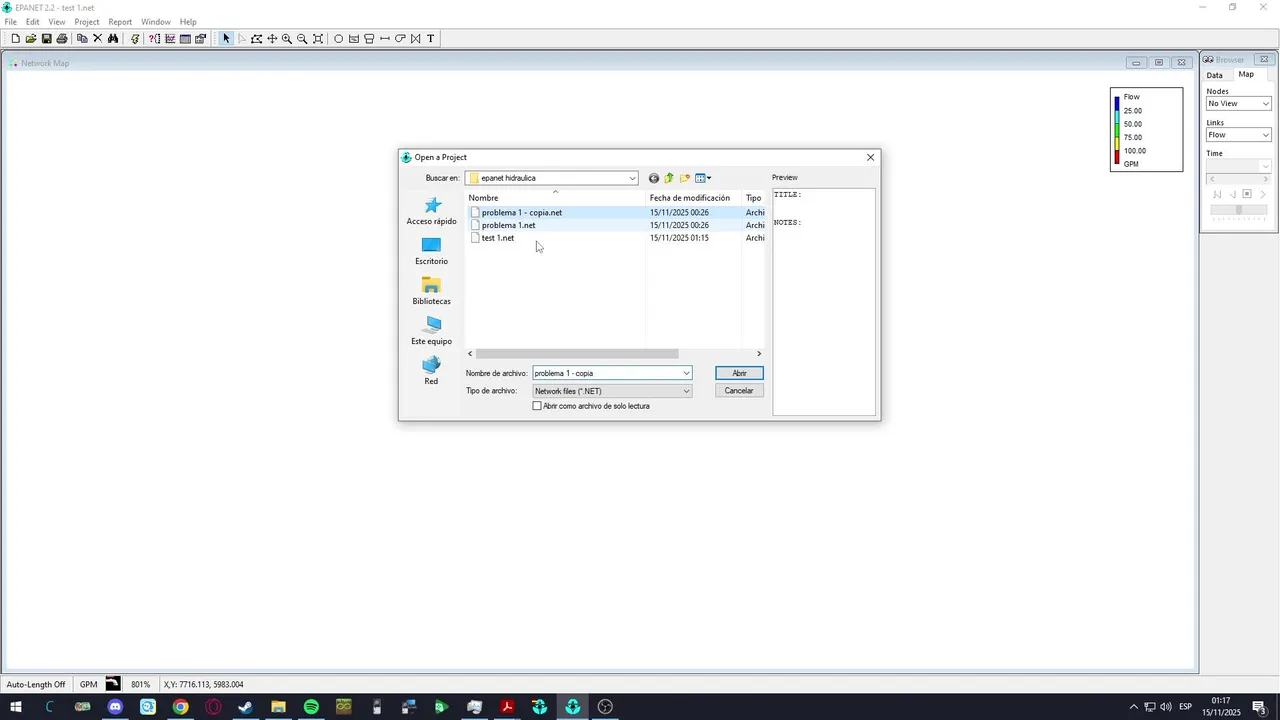Select file 'test 1.net'

(497, 238)
